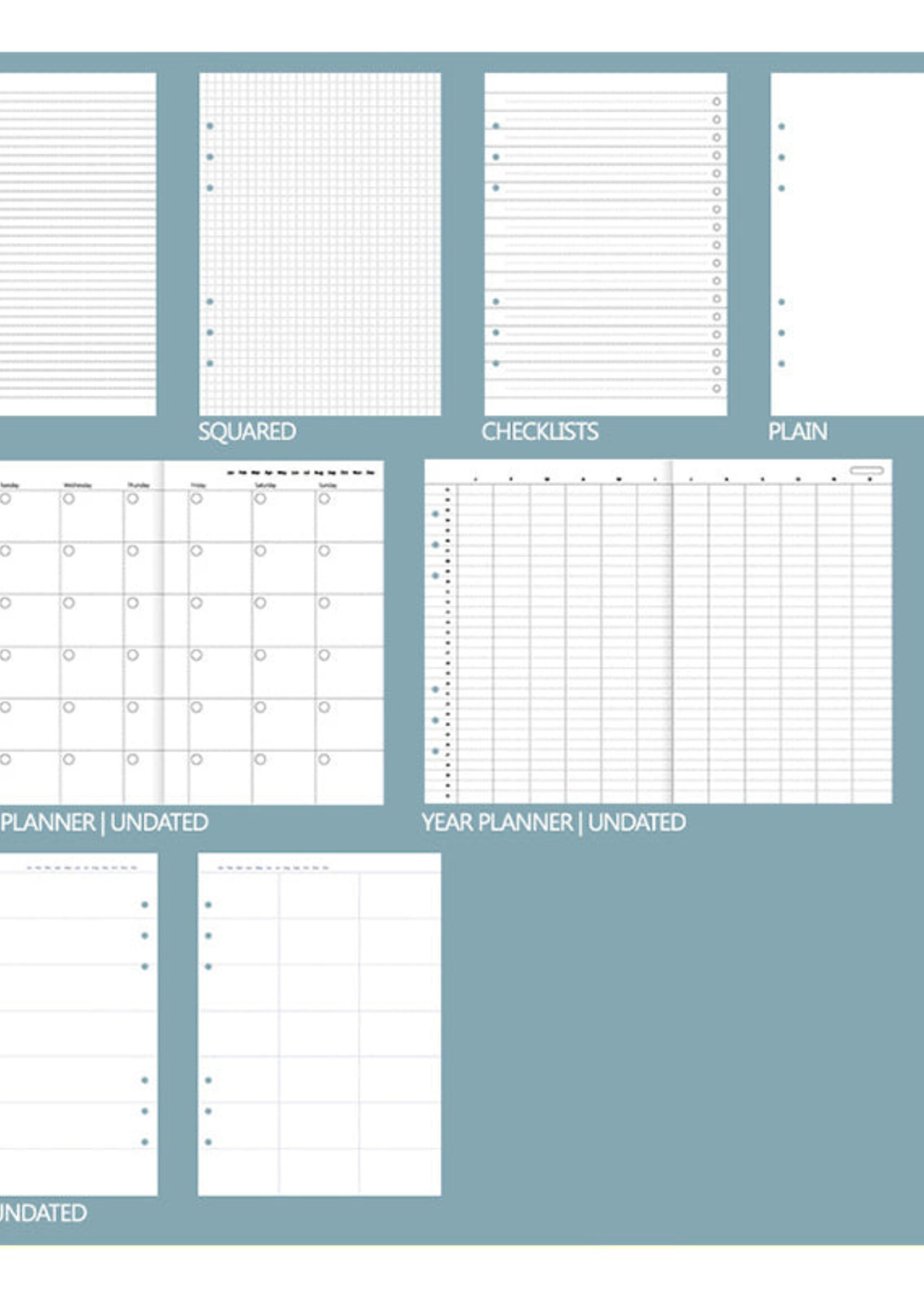924x1294 pixels.
Task: Click the month abbreviations strip in month planner
Action: click(301, 473)
